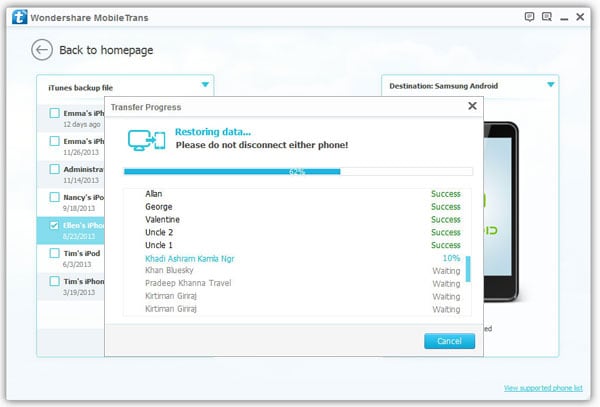Viewport: 600px width, 407px height.
Task: Go Back to homepage
Action: coord(106,50)
